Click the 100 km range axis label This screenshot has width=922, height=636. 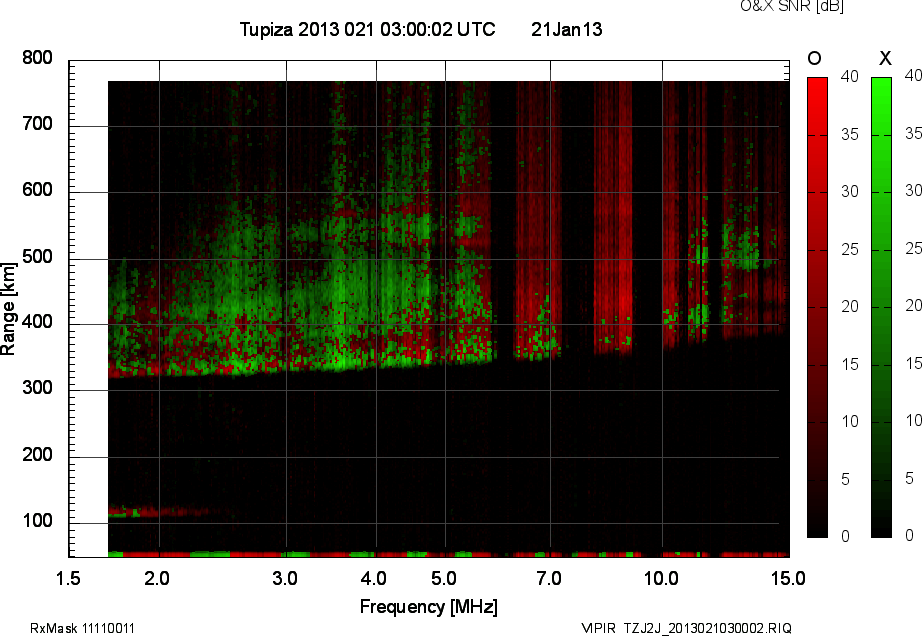pos(37,521)
